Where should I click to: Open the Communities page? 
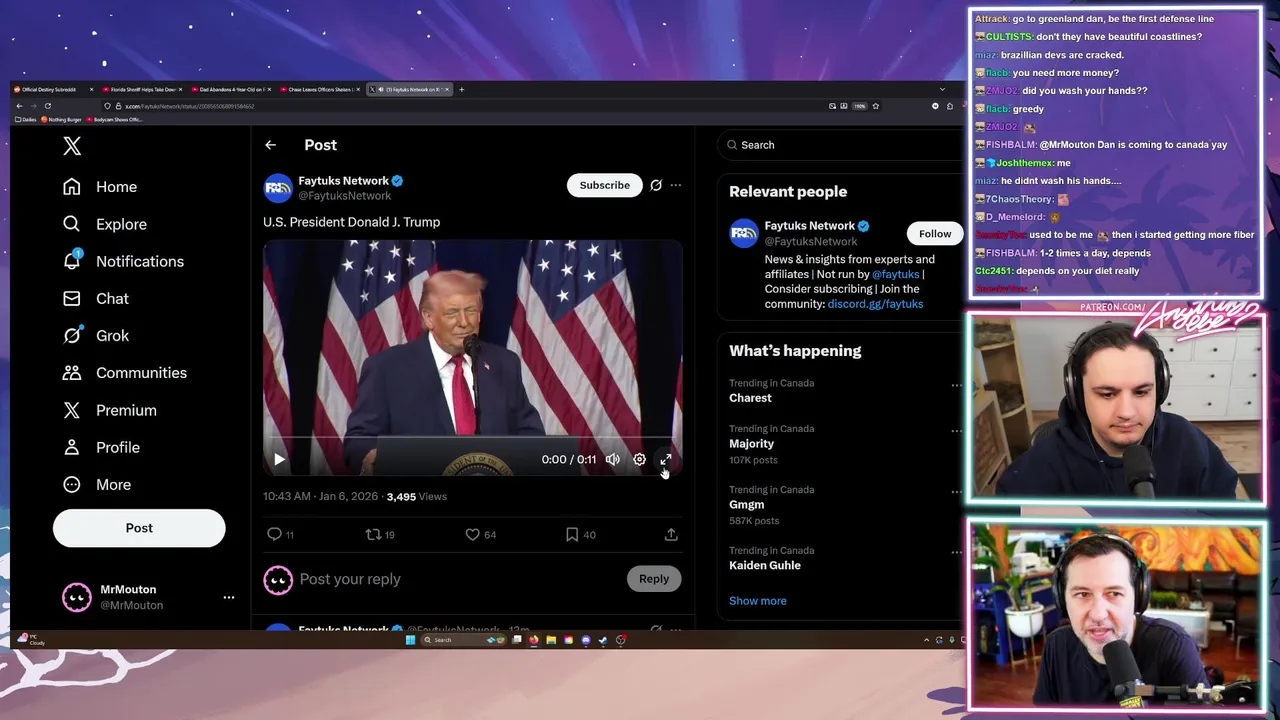[x=124, y=373]
